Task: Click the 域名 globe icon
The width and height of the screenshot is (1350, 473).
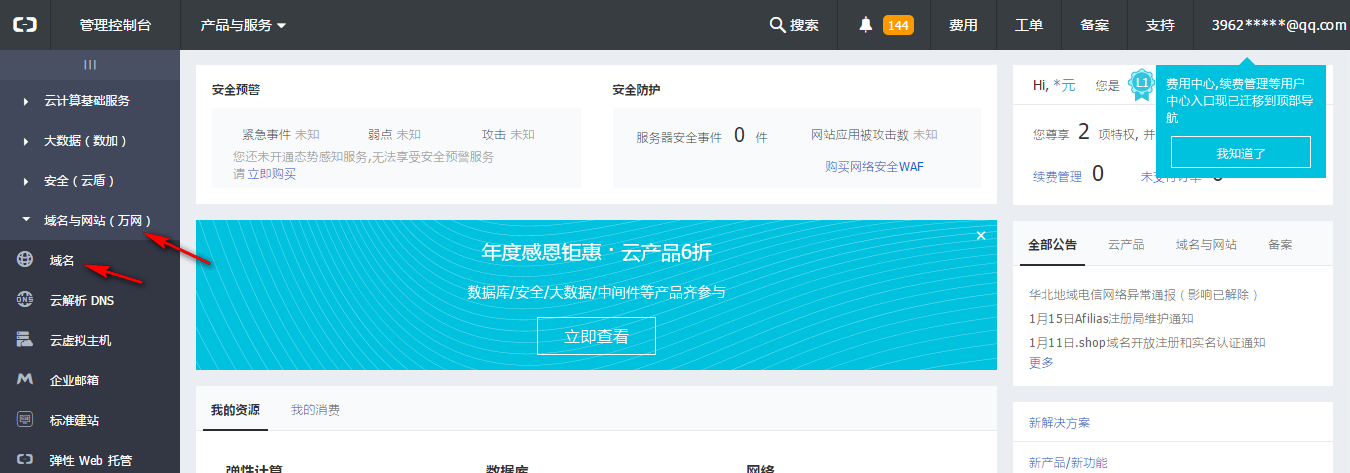Action: coord(25,260)
